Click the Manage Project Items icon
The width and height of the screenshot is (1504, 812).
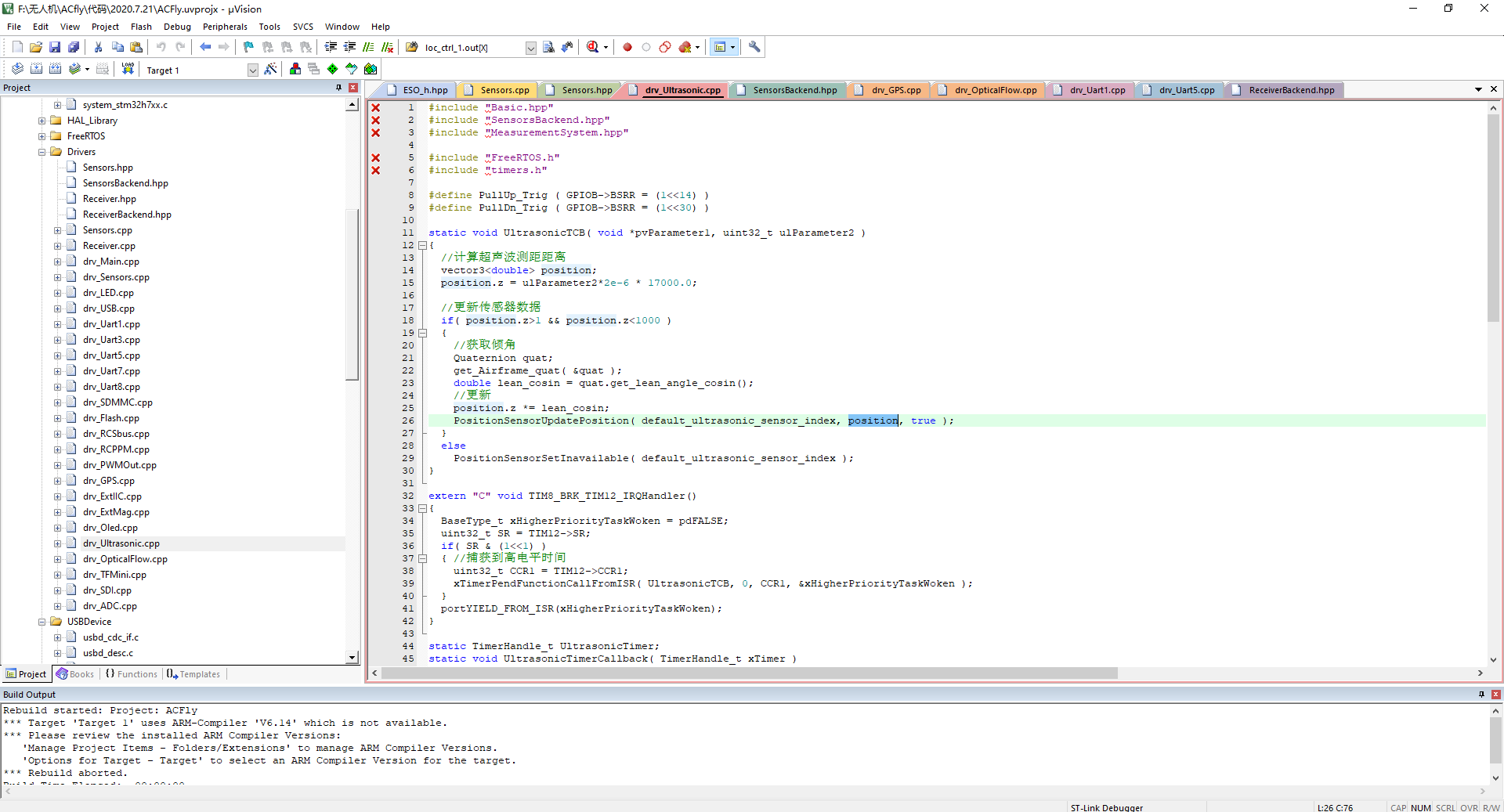tap(295, 69)
